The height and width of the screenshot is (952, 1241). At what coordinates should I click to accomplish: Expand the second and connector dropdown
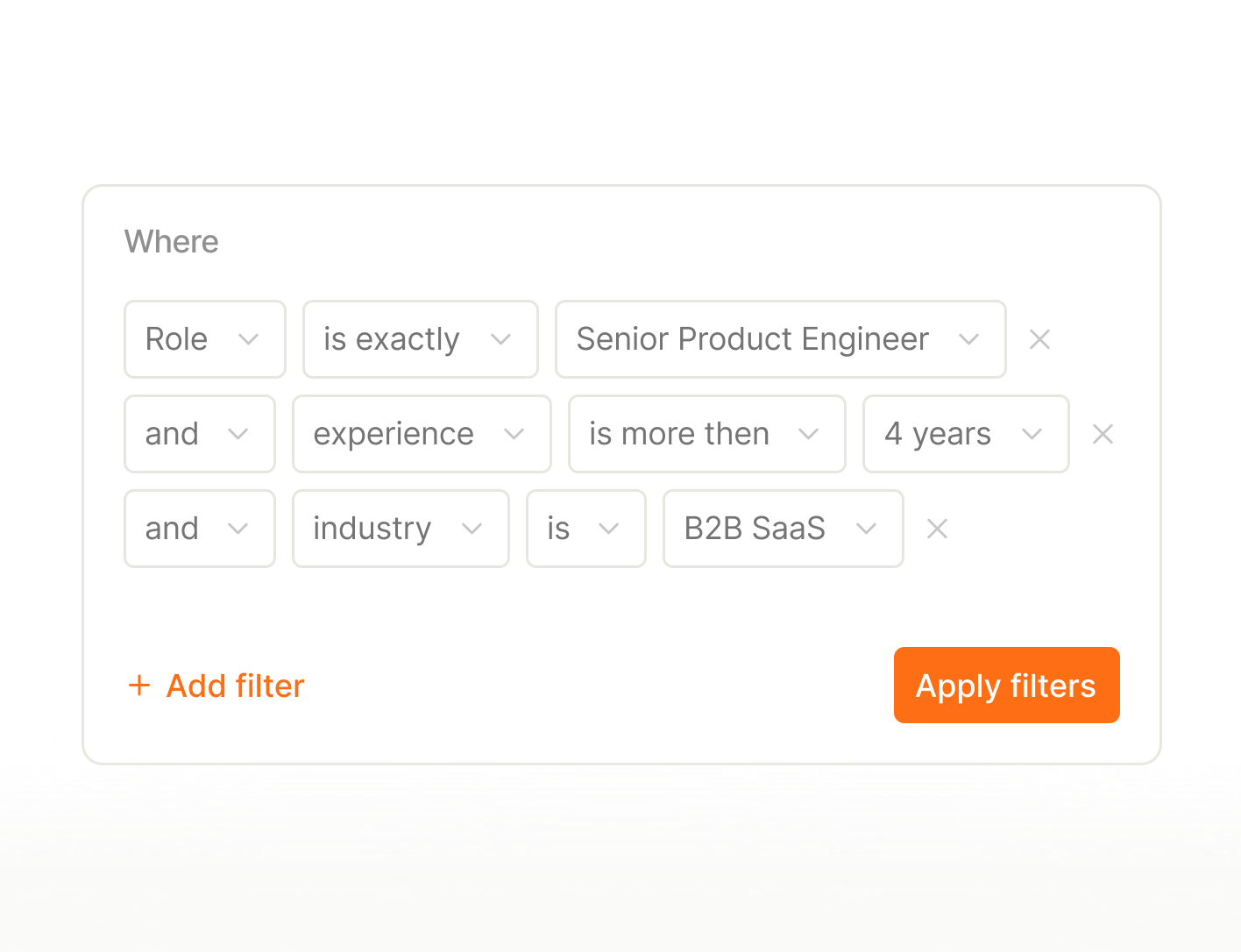(199, 529)
